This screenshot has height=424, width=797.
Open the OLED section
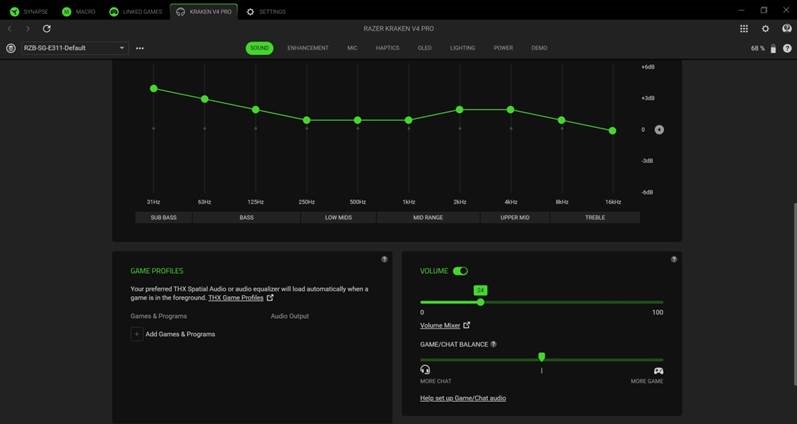coord(424,48)
